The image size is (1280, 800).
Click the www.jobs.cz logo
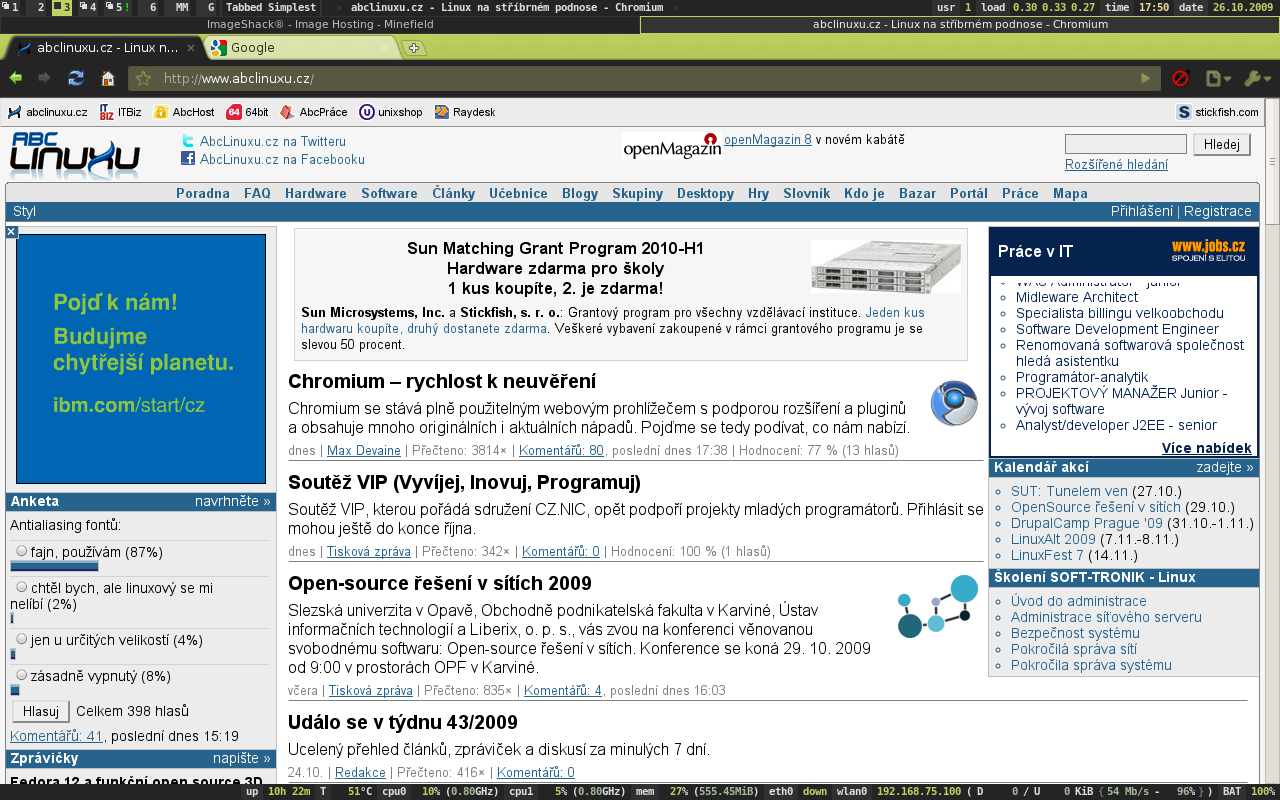1208,250
